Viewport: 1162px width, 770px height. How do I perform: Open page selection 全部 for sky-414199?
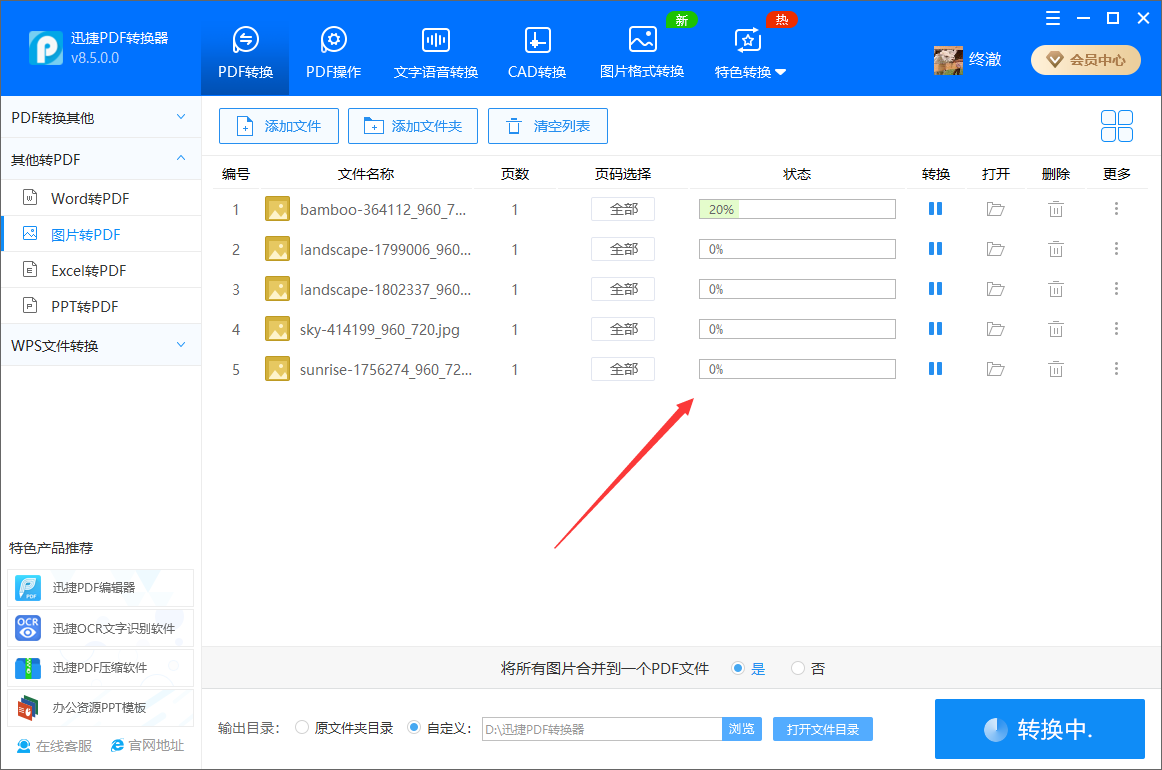622,329
